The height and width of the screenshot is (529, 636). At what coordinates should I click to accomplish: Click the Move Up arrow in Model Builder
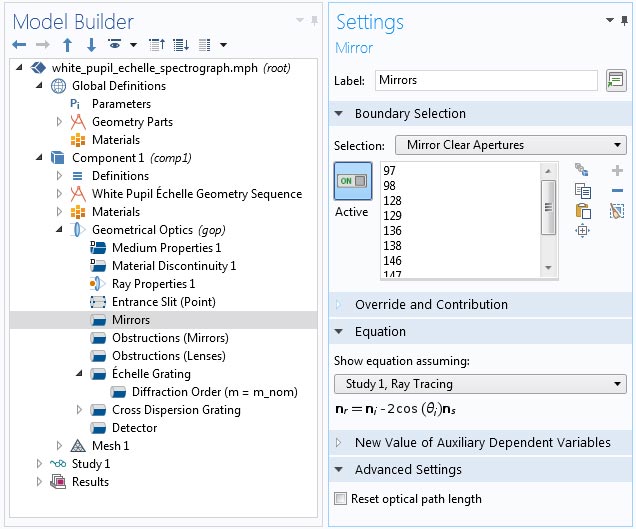[x=67, y=45]
